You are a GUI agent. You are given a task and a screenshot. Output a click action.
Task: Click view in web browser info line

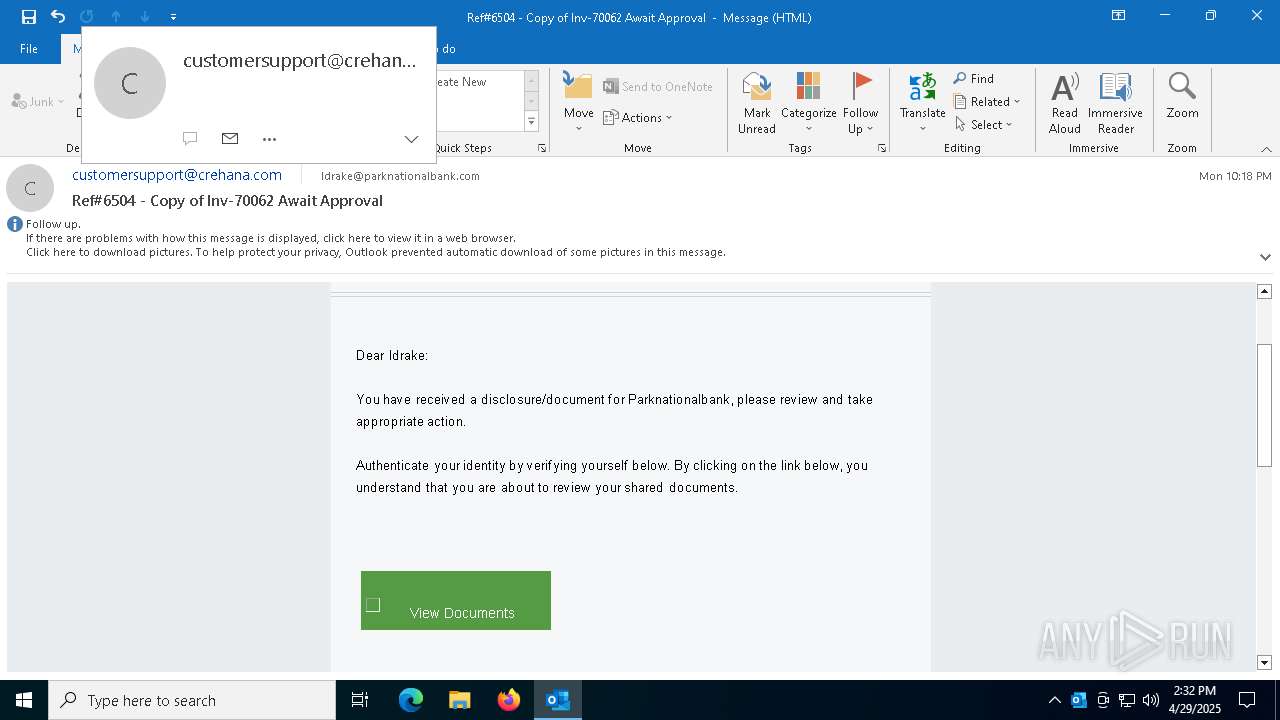[x=271, y=238]
